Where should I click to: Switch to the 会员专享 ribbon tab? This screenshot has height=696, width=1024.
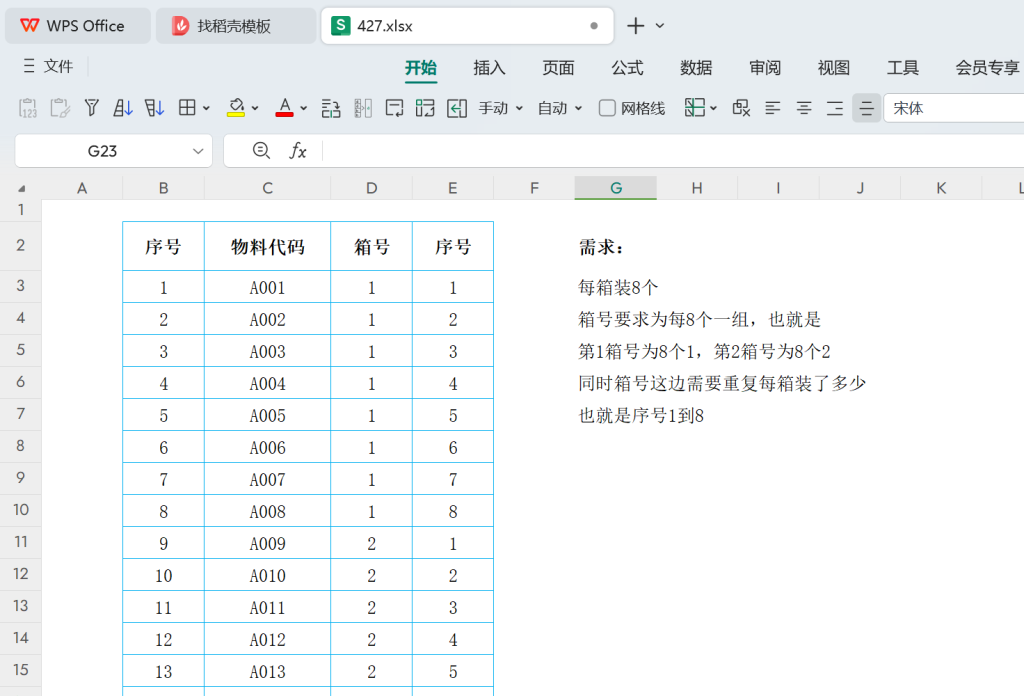(x=987, y=68)
